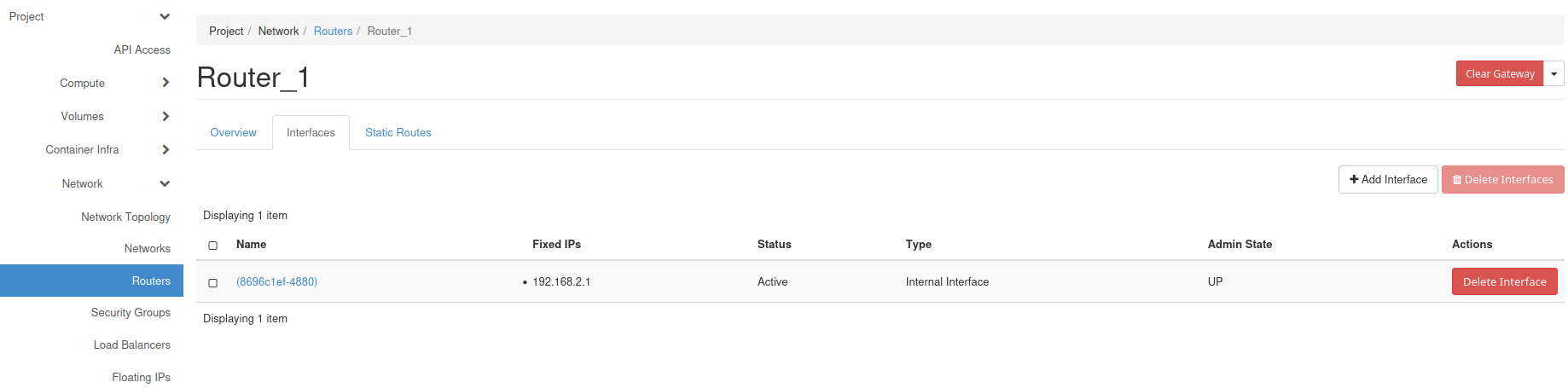Collapse the Project section chevron
This screenshot has height=388, width=1568.
click(165, 17)
